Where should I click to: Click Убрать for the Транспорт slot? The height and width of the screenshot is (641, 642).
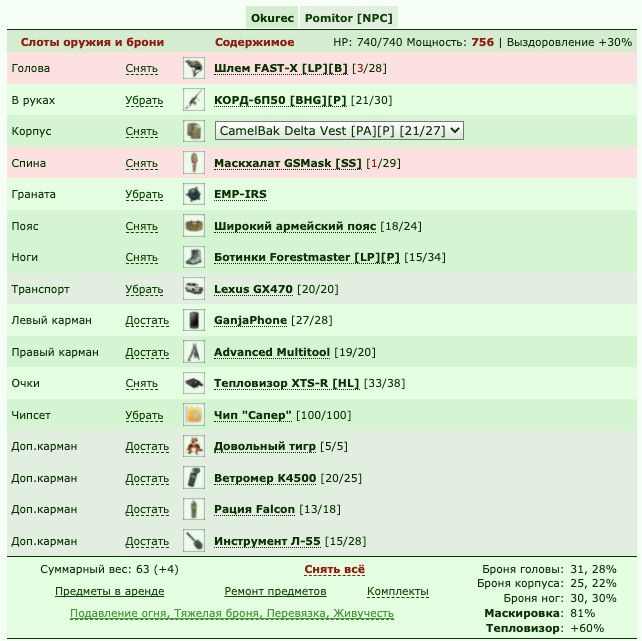point(144,290)
